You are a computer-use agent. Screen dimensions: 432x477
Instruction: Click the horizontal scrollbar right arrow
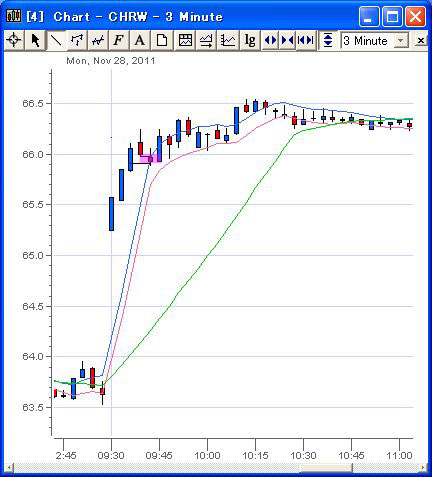(423, 468)
